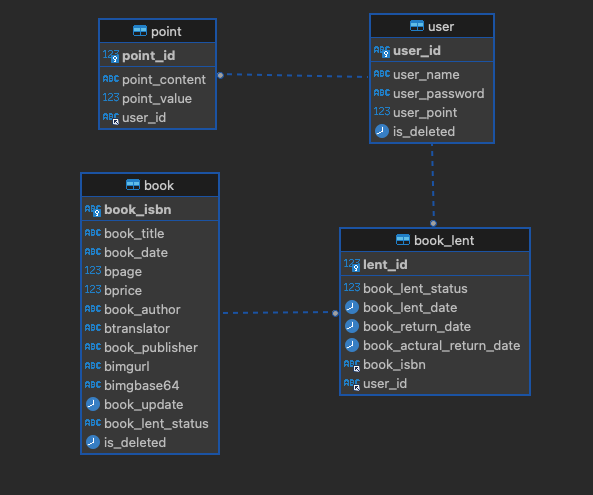Click the foreign key icon beside user_id in point table
The height and width of the screenshot is (495, 593).
pos(111,118)
